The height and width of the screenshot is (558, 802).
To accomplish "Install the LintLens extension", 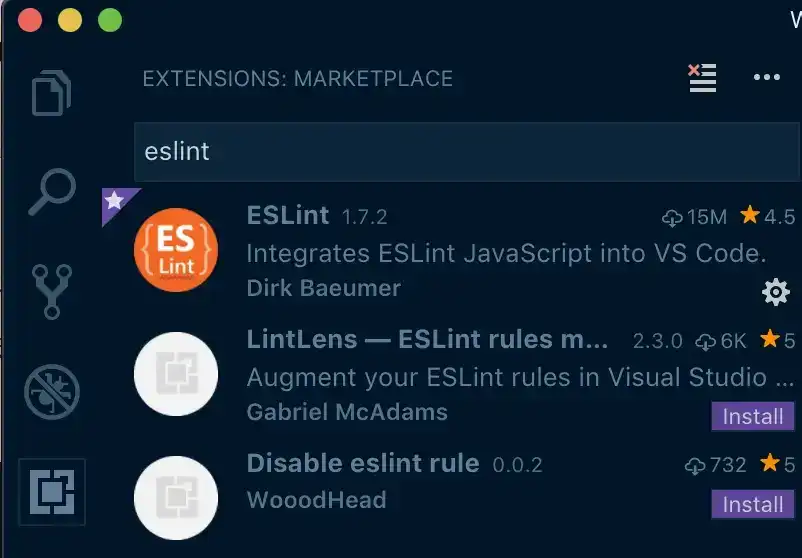I will click(753, 416).
